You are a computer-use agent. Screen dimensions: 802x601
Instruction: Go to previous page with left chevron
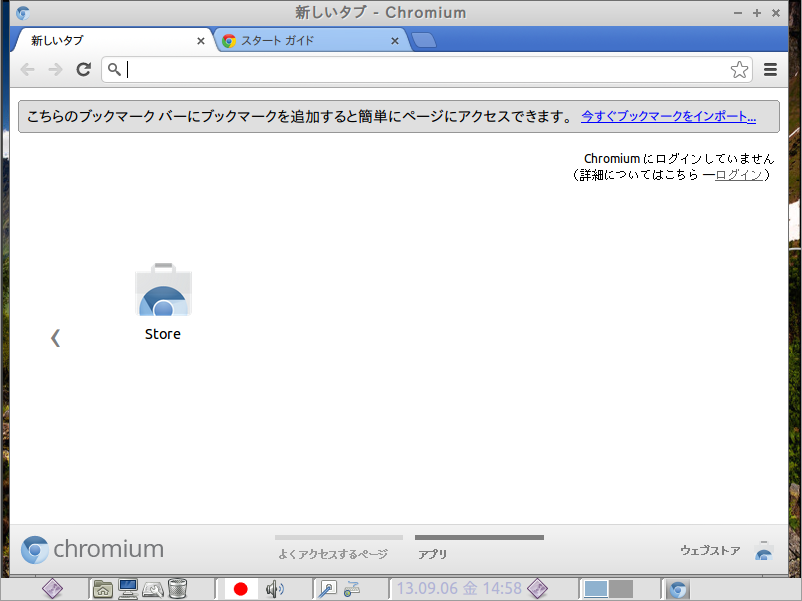point(56,338)
